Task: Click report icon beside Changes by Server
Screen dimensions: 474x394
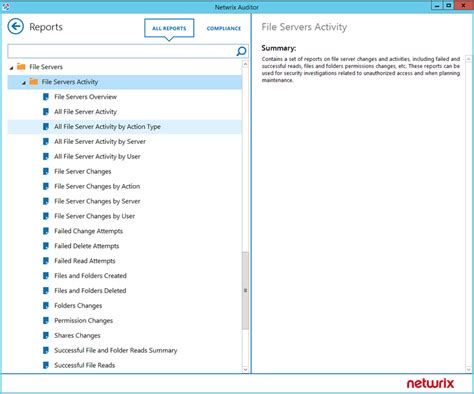Action: (x=46, y=201)
